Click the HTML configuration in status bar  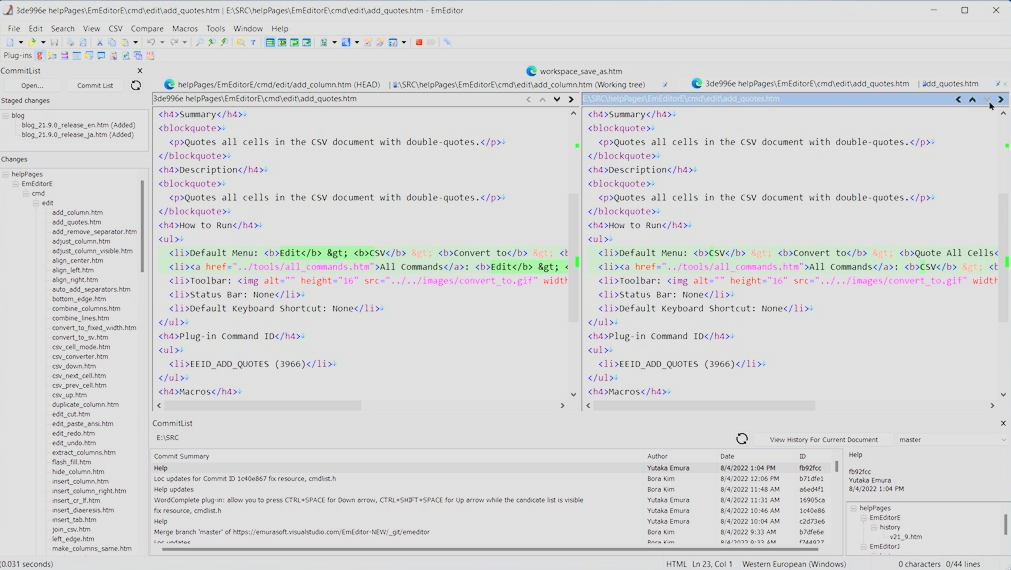[676, 564]
